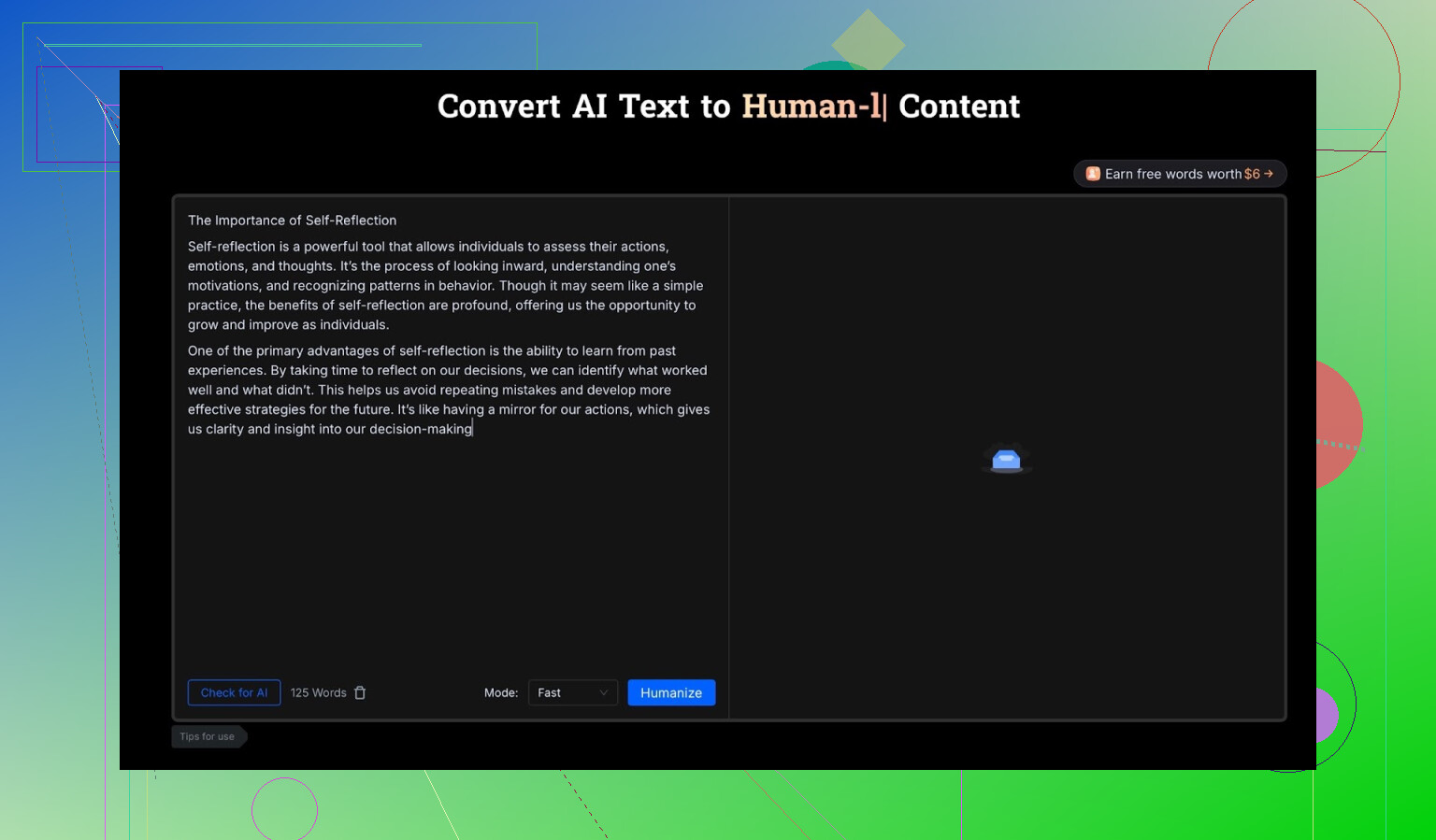Viewport: 1436px width, 840px height.
Task: Click the orange referral user icon
Action: tap(1092, 174)
